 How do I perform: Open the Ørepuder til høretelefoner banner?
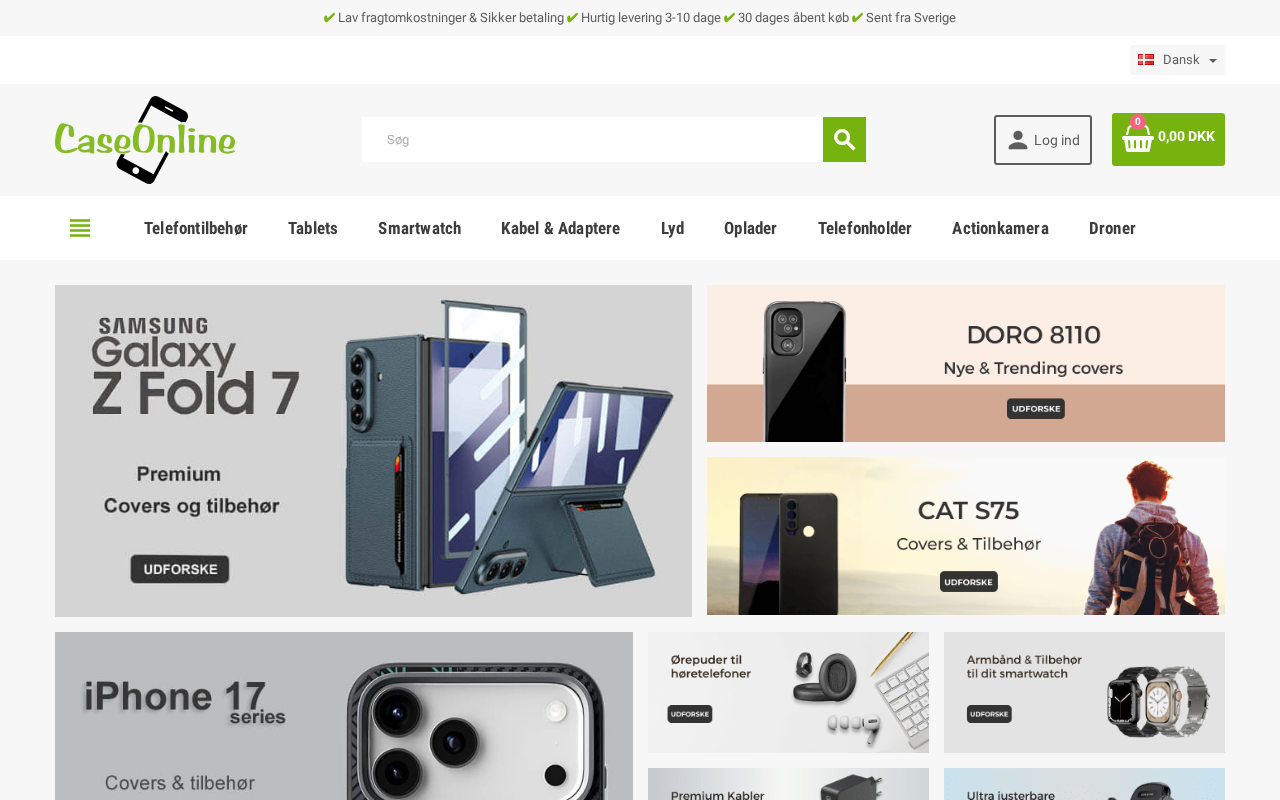coord(788,692)
